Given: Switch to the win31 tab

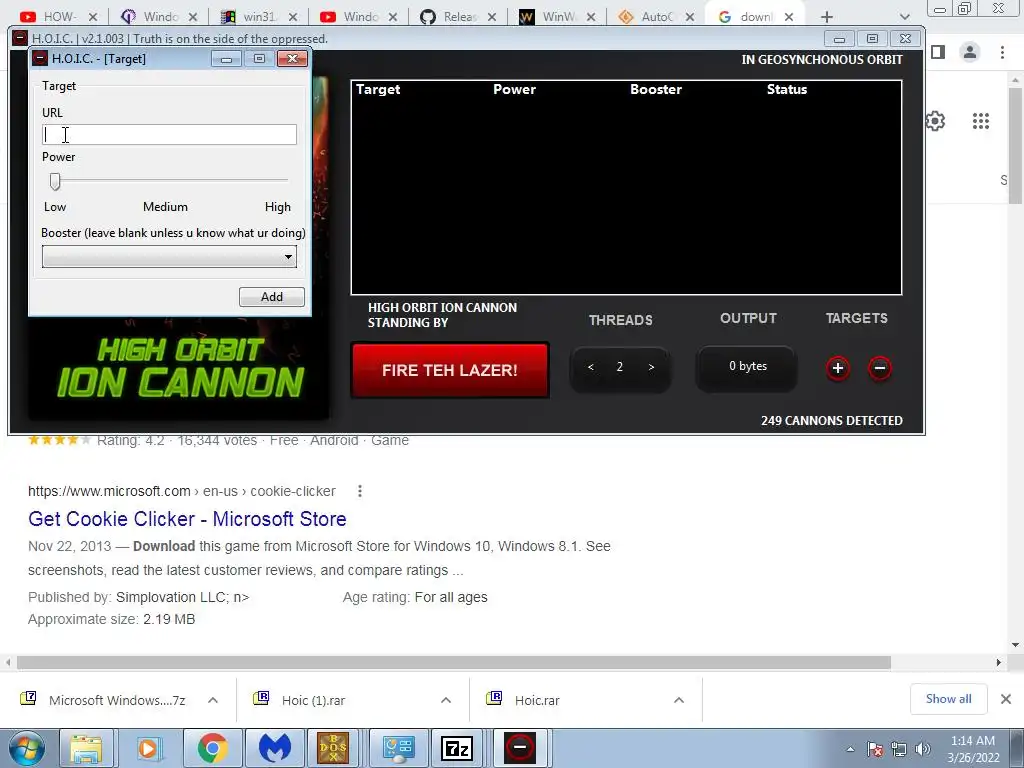Looking at the screenshot, I should 259,17.
